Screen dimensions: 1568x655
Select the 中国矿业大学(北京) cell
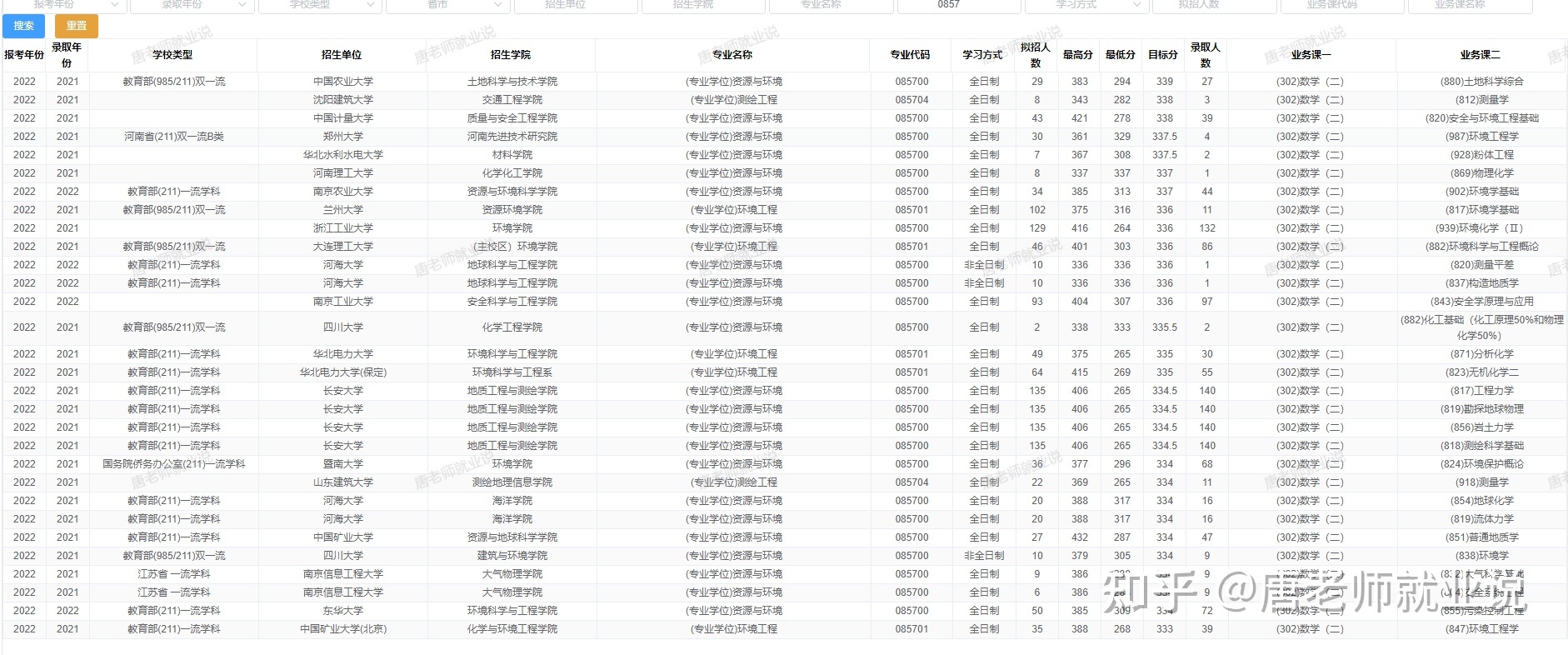pyautogui.click(x=342, y=629)
